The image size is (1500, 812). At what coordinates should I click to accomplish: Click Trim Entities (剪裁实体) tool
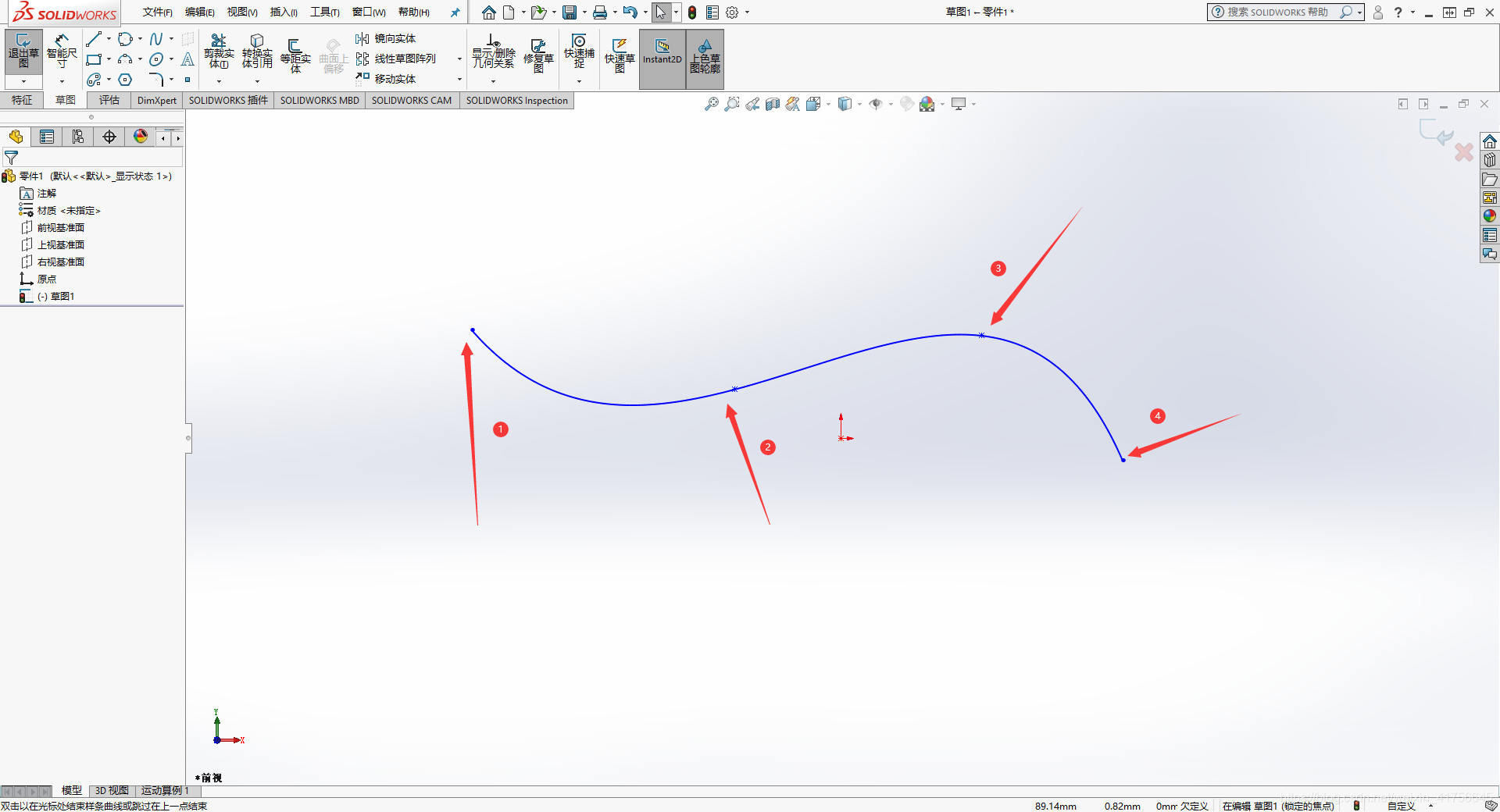coord(219,52)
